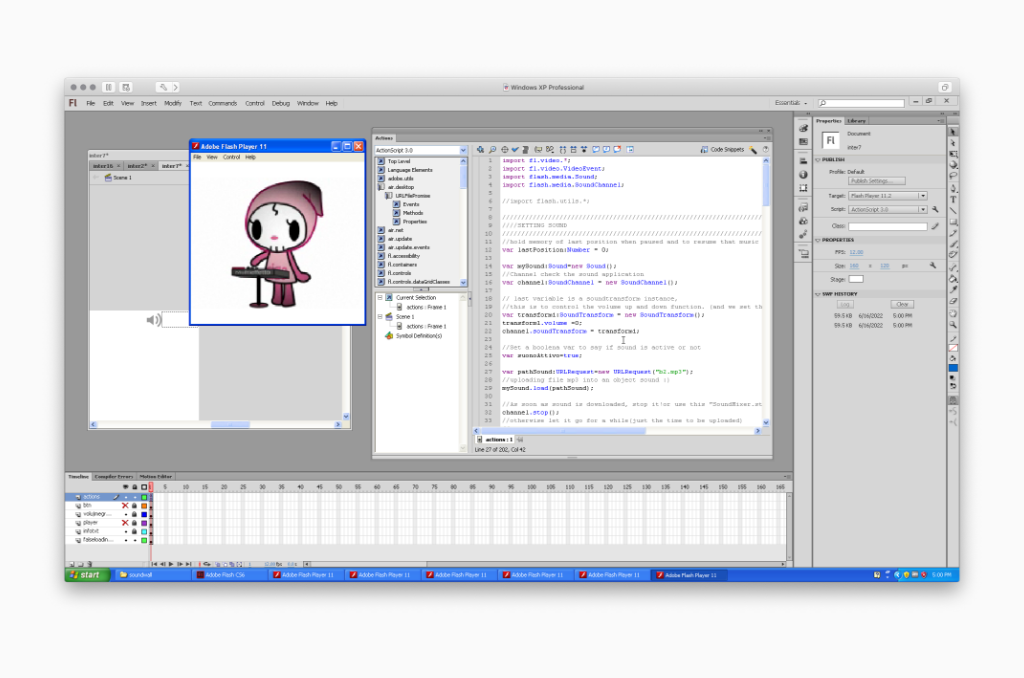The image size is (1024, 678).
Task: Switch to Adobe Flash CS6 taskbar button
Action: tap(229, 575)
